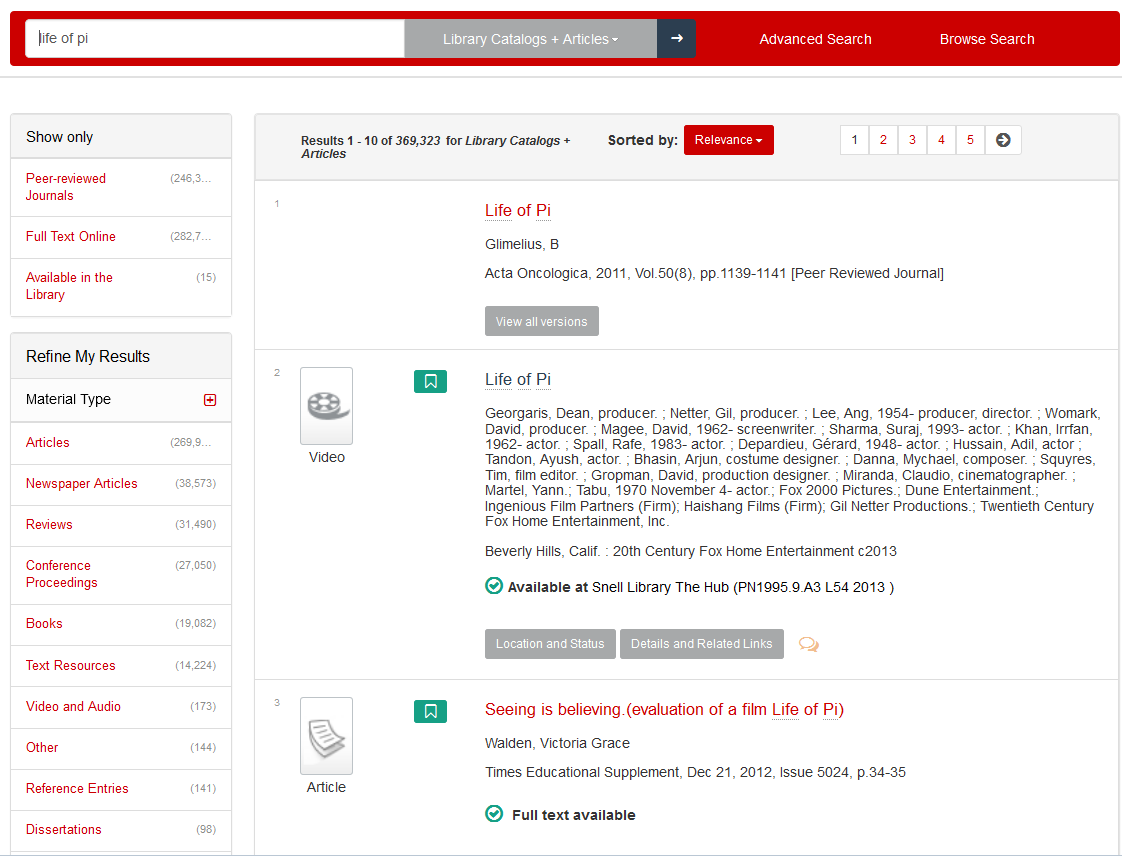1122x856 pixels.
Task: Filter by Peer-reviewed Journals
Action: point(66,187)
